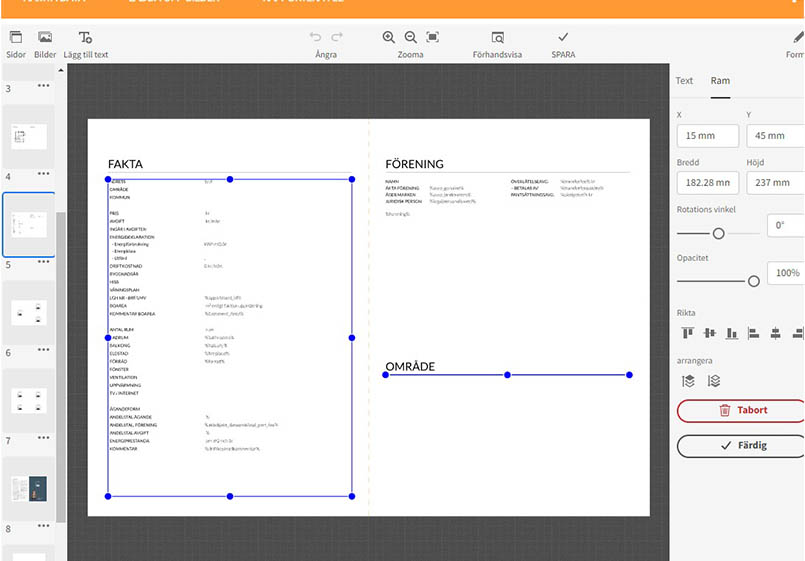
Task: Select the Ram tab
Action: tap(720, 81)
